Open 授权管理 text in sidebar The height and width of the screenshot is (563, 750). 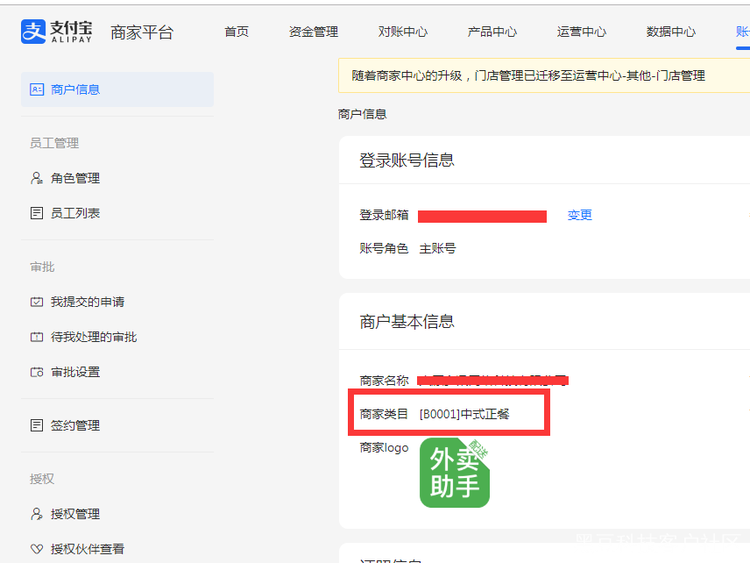coord(75,514)
